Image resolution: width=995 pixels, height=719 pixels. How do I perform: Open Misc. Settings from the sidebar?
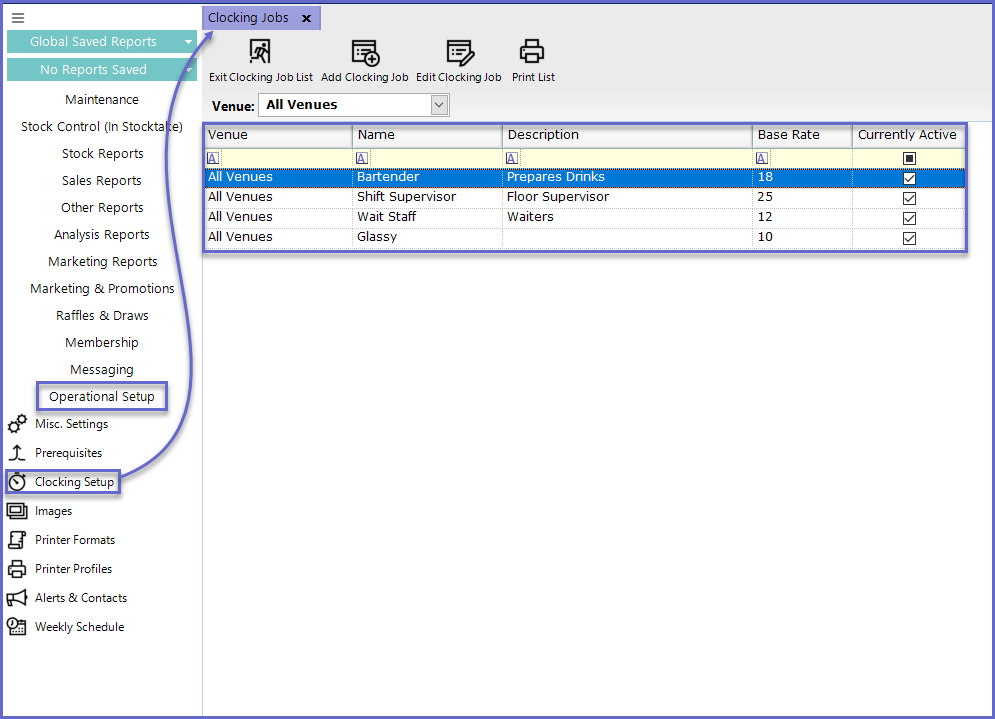(71, 424)
